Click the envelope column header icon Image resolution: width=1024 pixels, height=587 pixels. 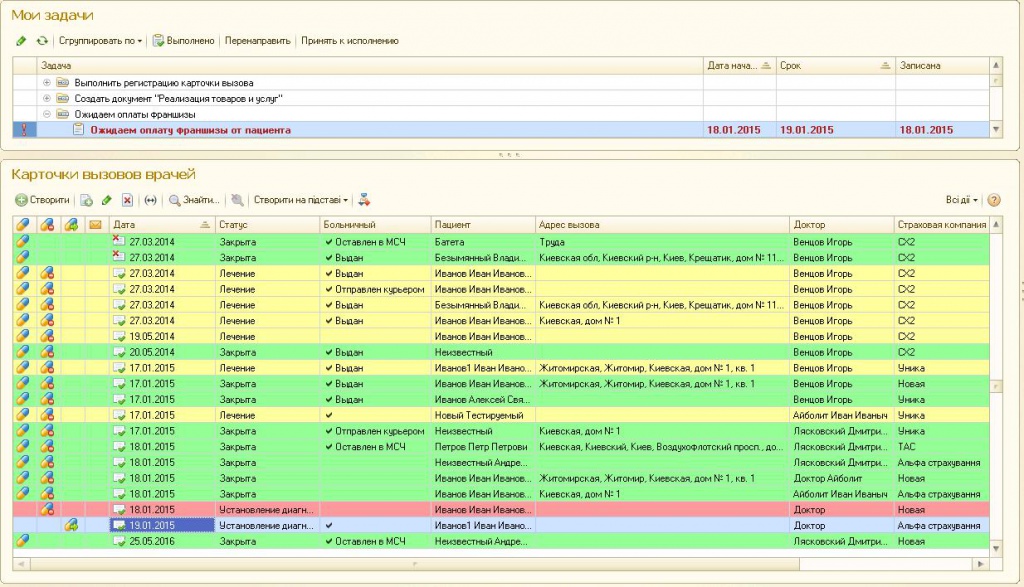pyautogui.click(x=95, y=225)
